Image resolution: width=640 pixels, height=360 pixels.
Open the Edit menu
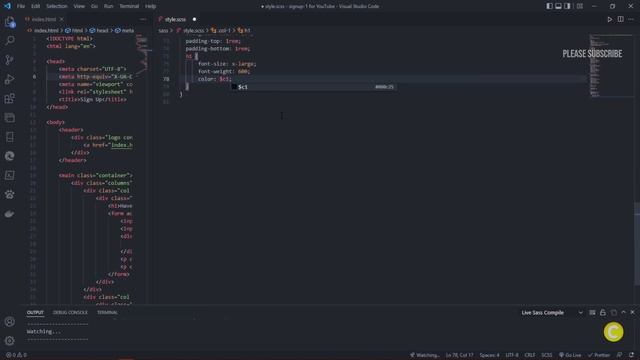[x=36, y=6]
